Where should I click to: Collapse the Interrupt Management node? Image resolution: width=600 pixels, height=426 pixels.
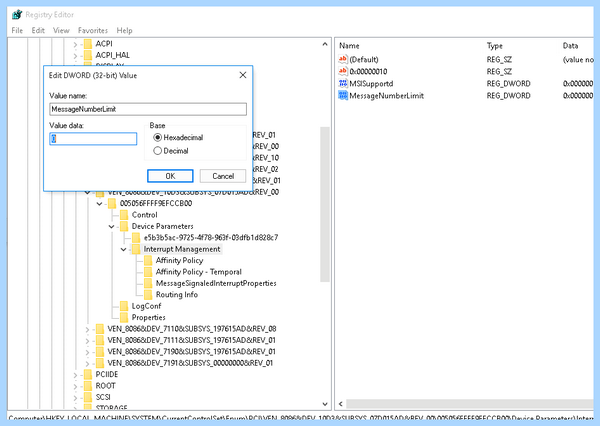click(x=123, y=250)
